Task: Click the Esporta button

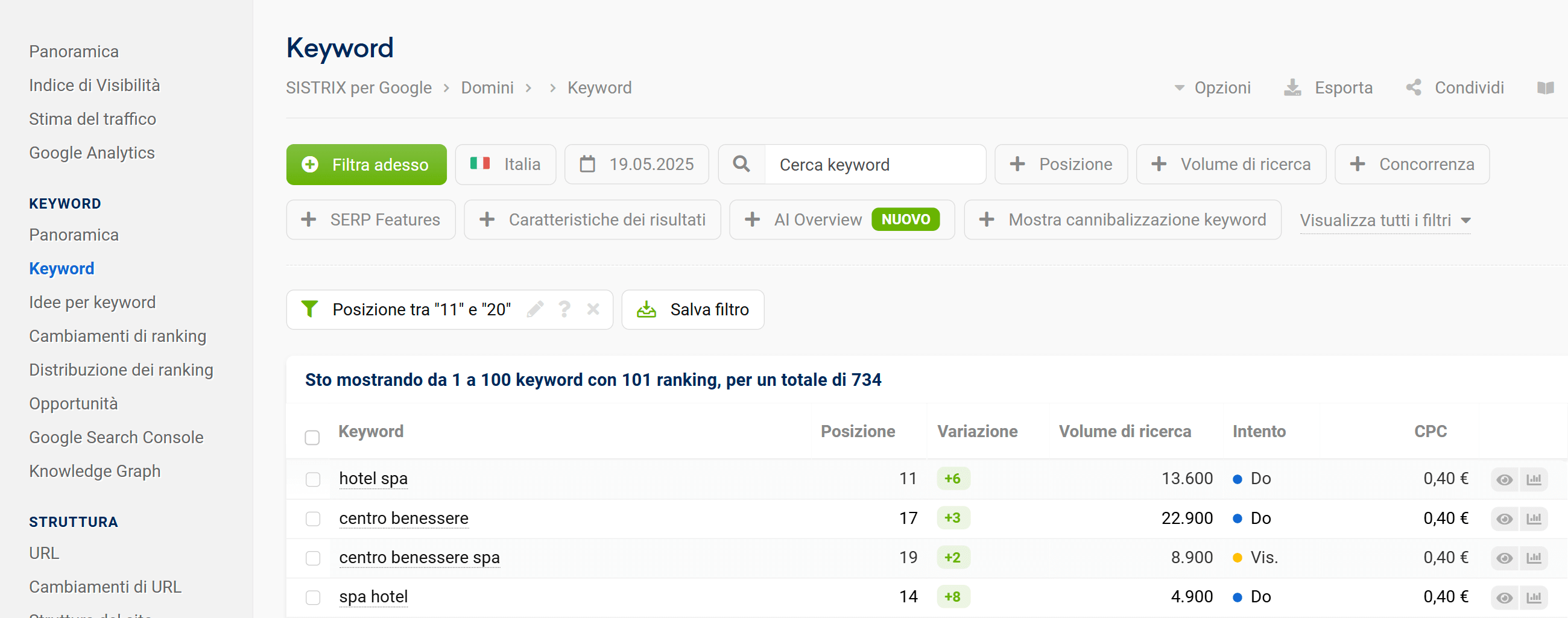Action: tap(1328, 87)
